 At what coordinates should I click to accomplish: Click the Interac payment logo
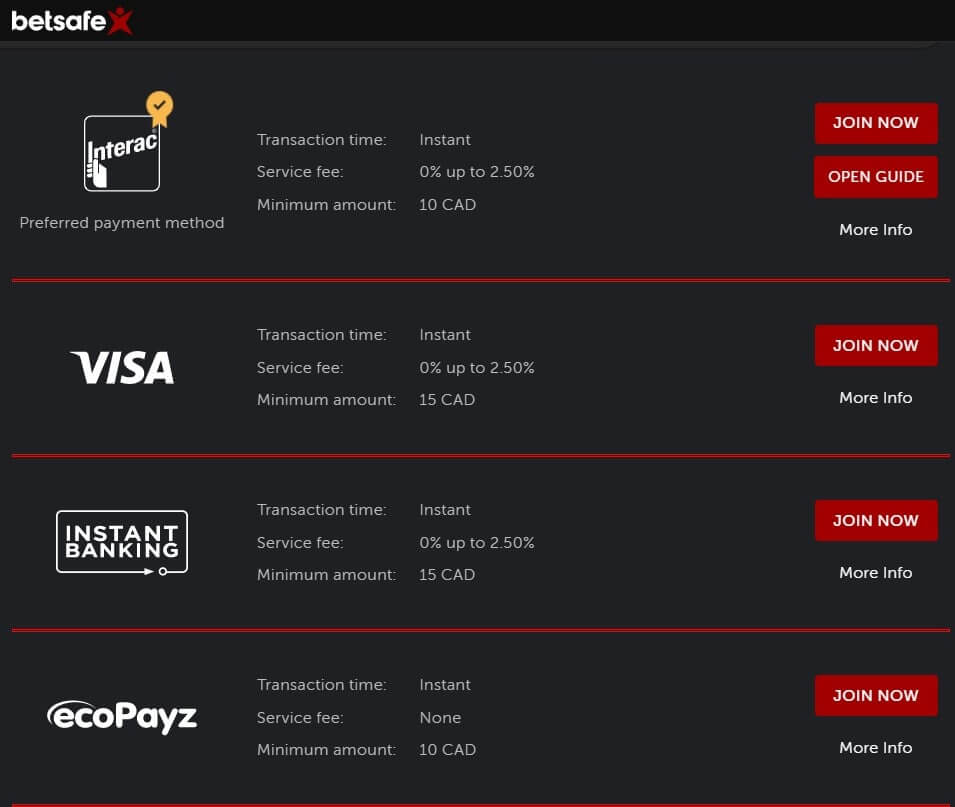click(x=122, y=153)
